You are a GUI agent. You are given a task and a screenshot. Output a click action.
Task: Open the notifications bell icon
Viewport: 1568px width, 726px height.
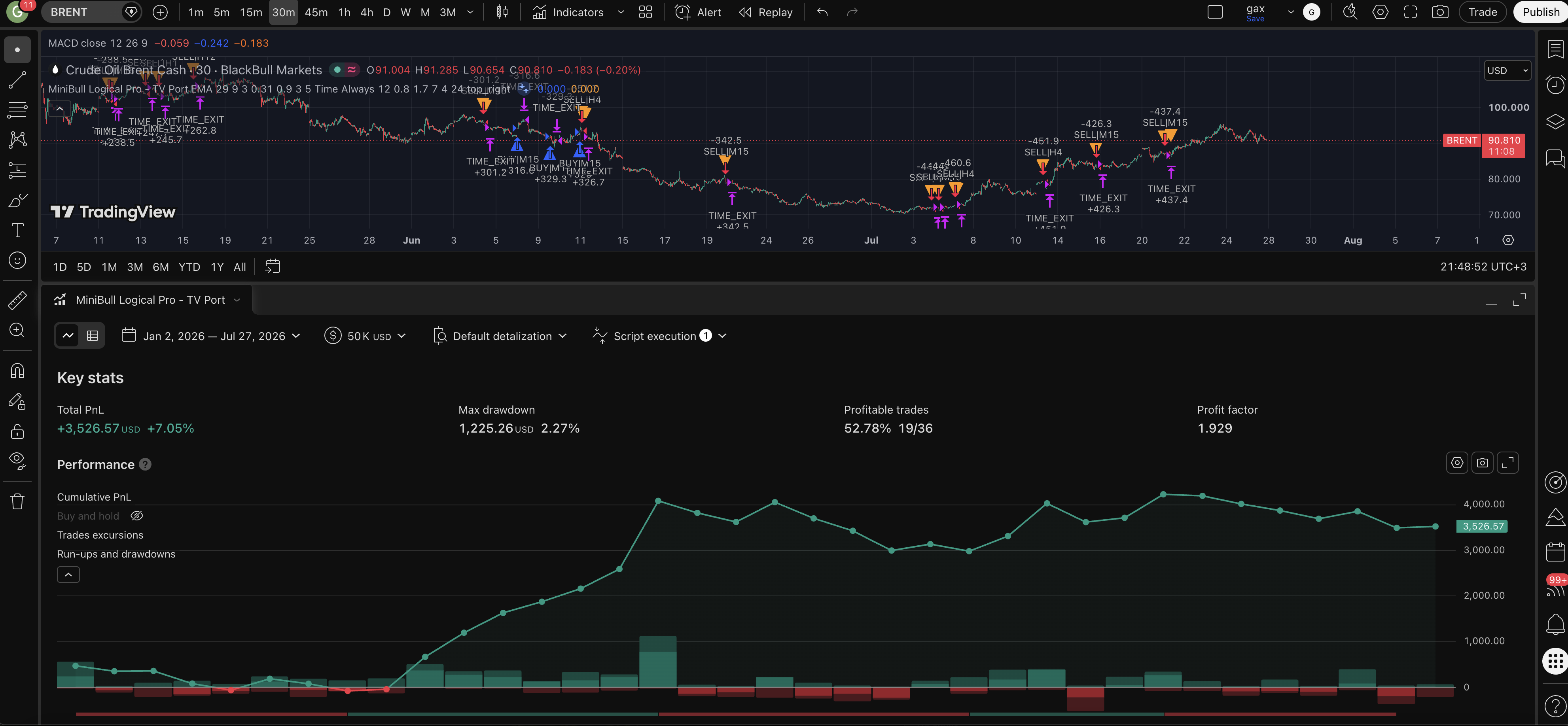point(1555,624)
